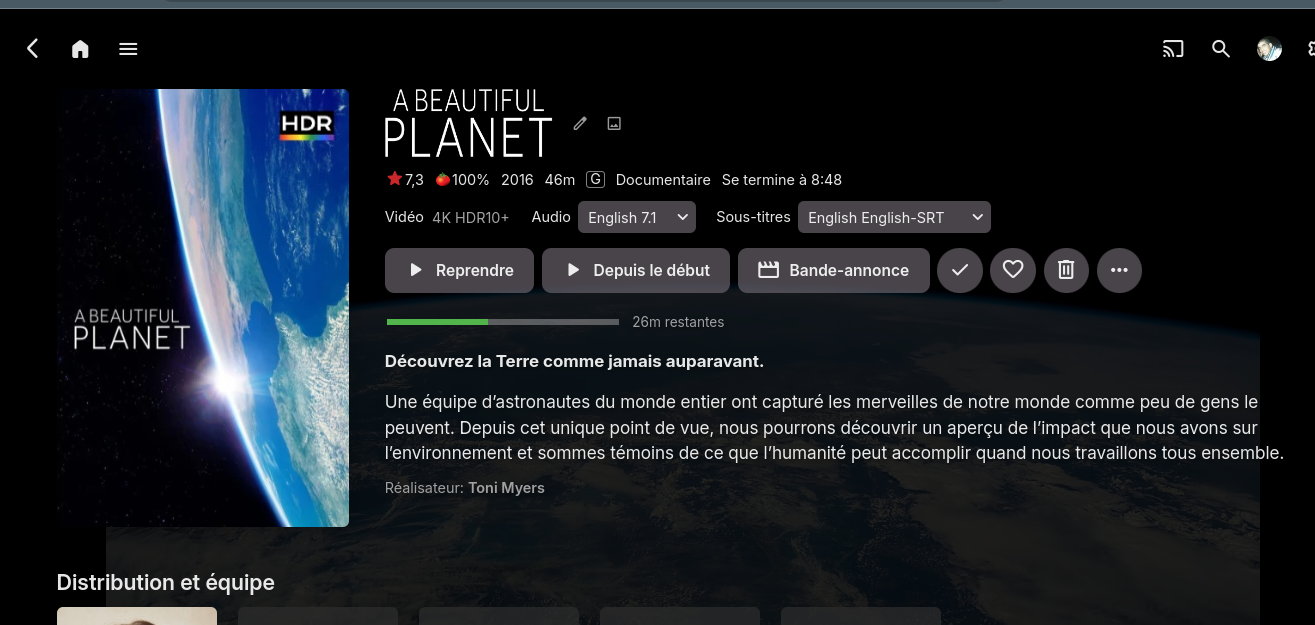Image resolution: width=1315 pixels, height=625 pixels.
Task: Open search with the magnifier icon
Action: [x=1221, y=49]
